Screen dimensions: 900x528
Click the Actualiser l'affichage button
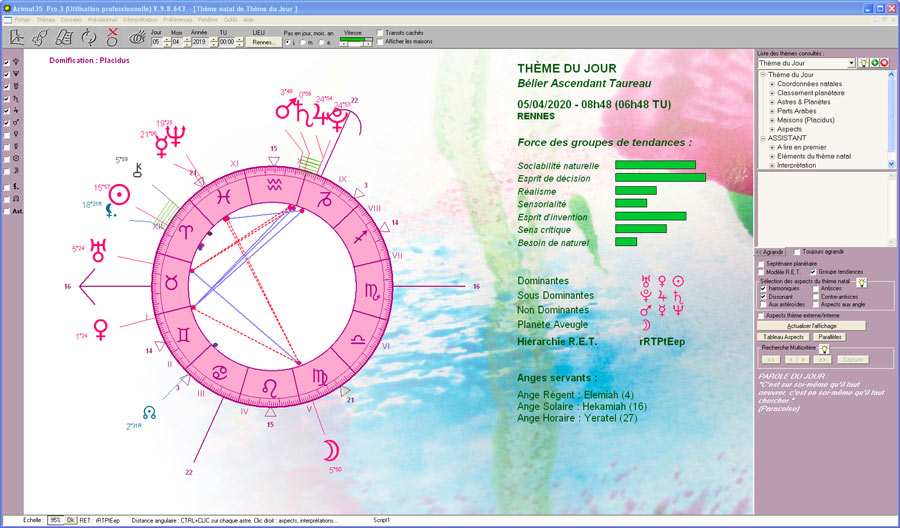(x=811, y=326)
